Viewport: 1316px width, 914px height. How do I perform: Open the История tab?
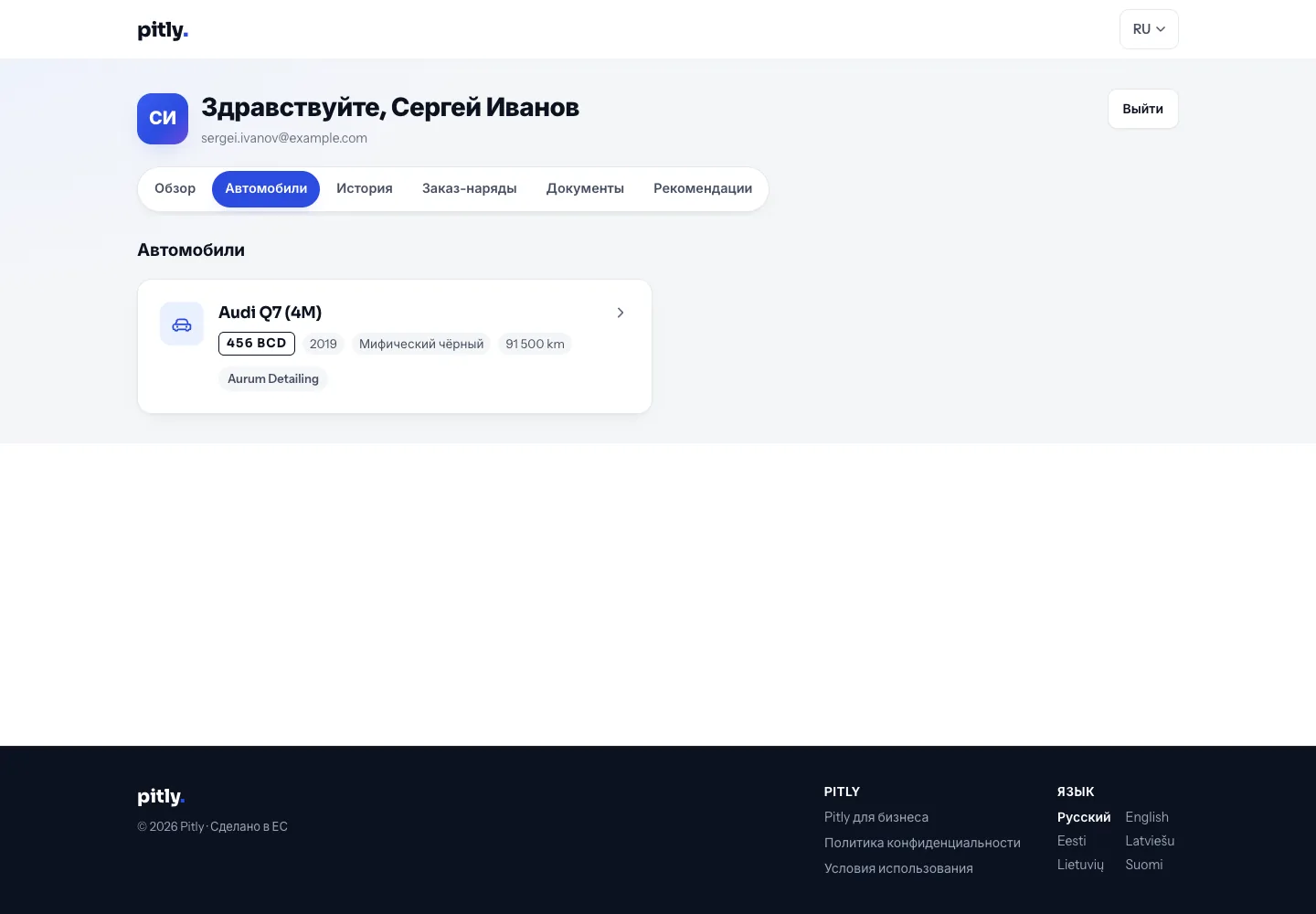[x=365, y=188]
